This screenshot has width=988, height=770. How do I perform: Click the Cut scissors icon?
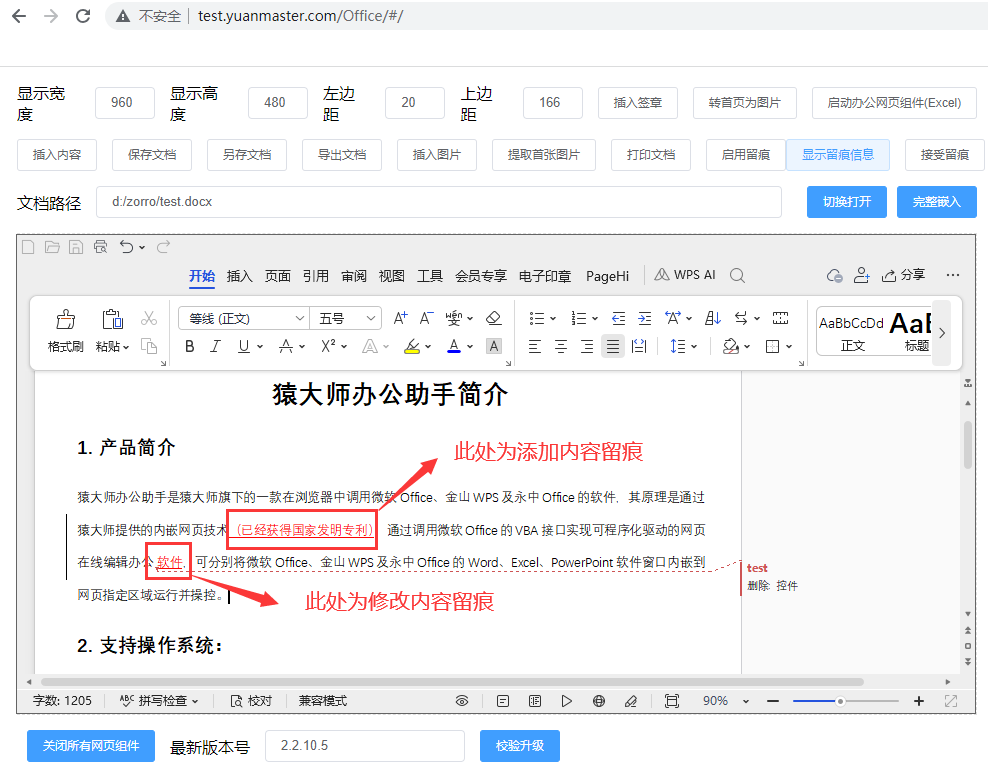pyautogui.click(x=149, y=318)
